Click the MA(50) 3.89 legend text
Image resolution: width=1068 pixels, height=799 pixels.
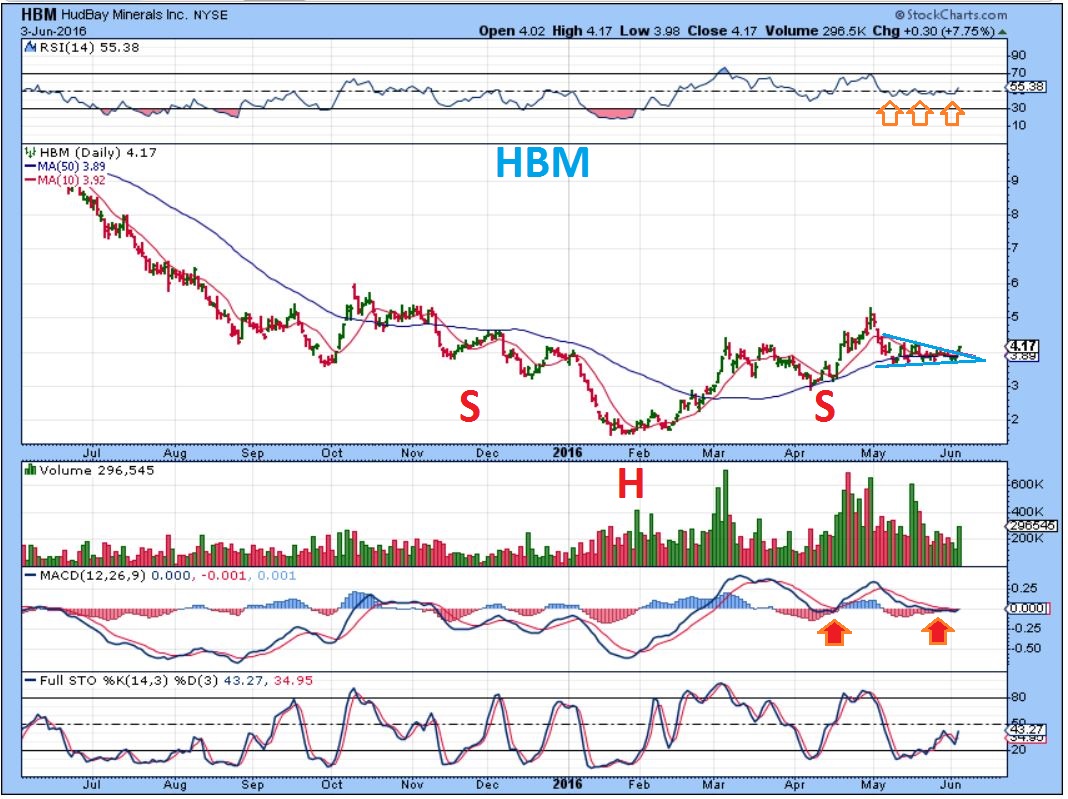click(71, 166)
